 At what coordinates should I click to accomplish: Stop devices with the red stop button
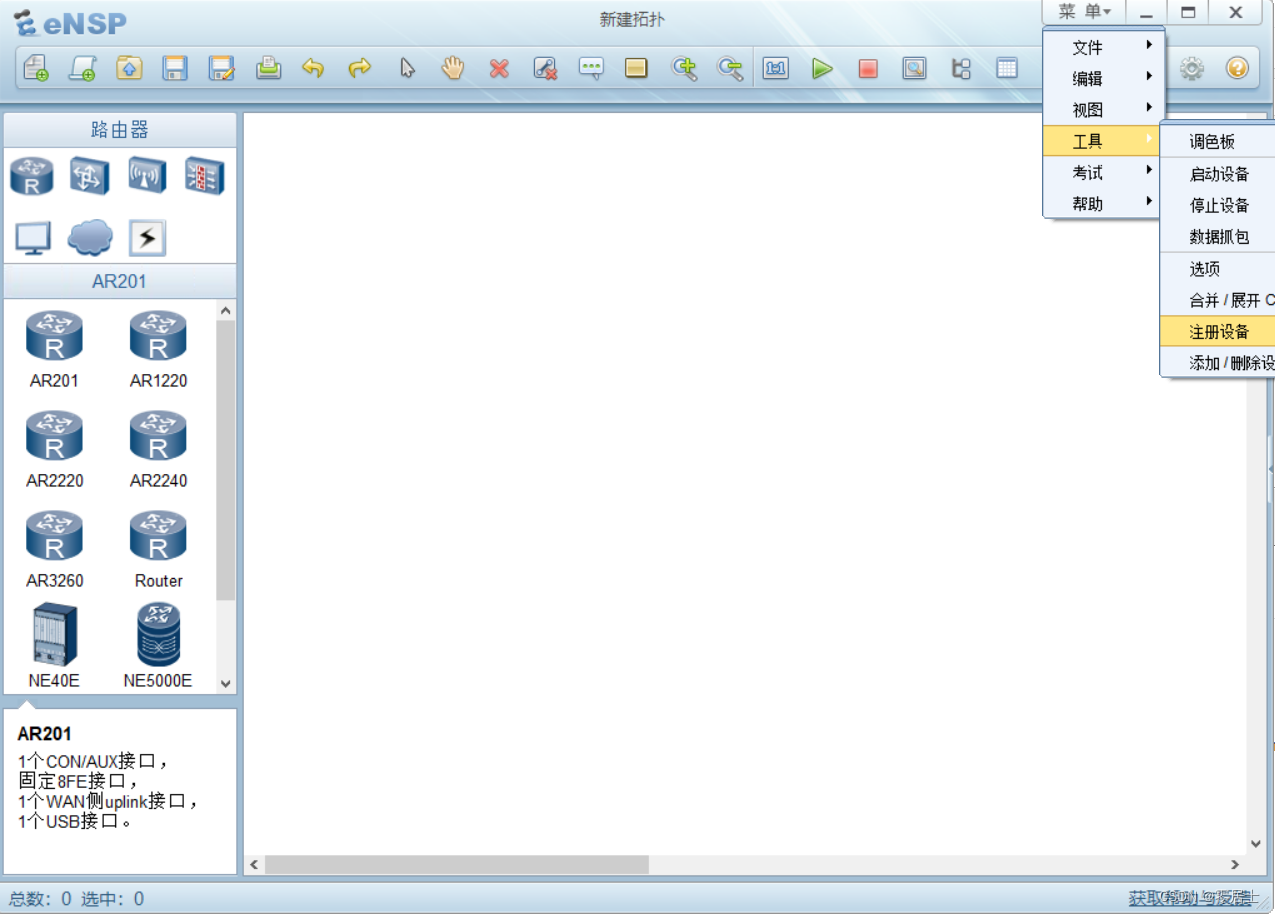click(868, 68)
